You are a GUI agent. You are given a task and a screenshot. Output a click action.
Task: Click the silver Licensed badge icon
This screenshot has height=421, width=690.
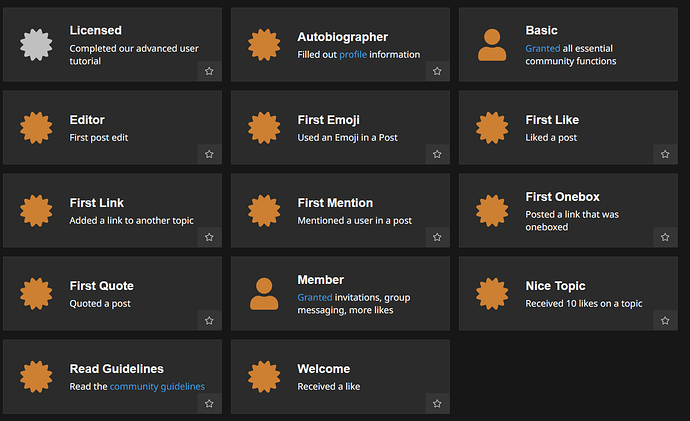point(36,44)
